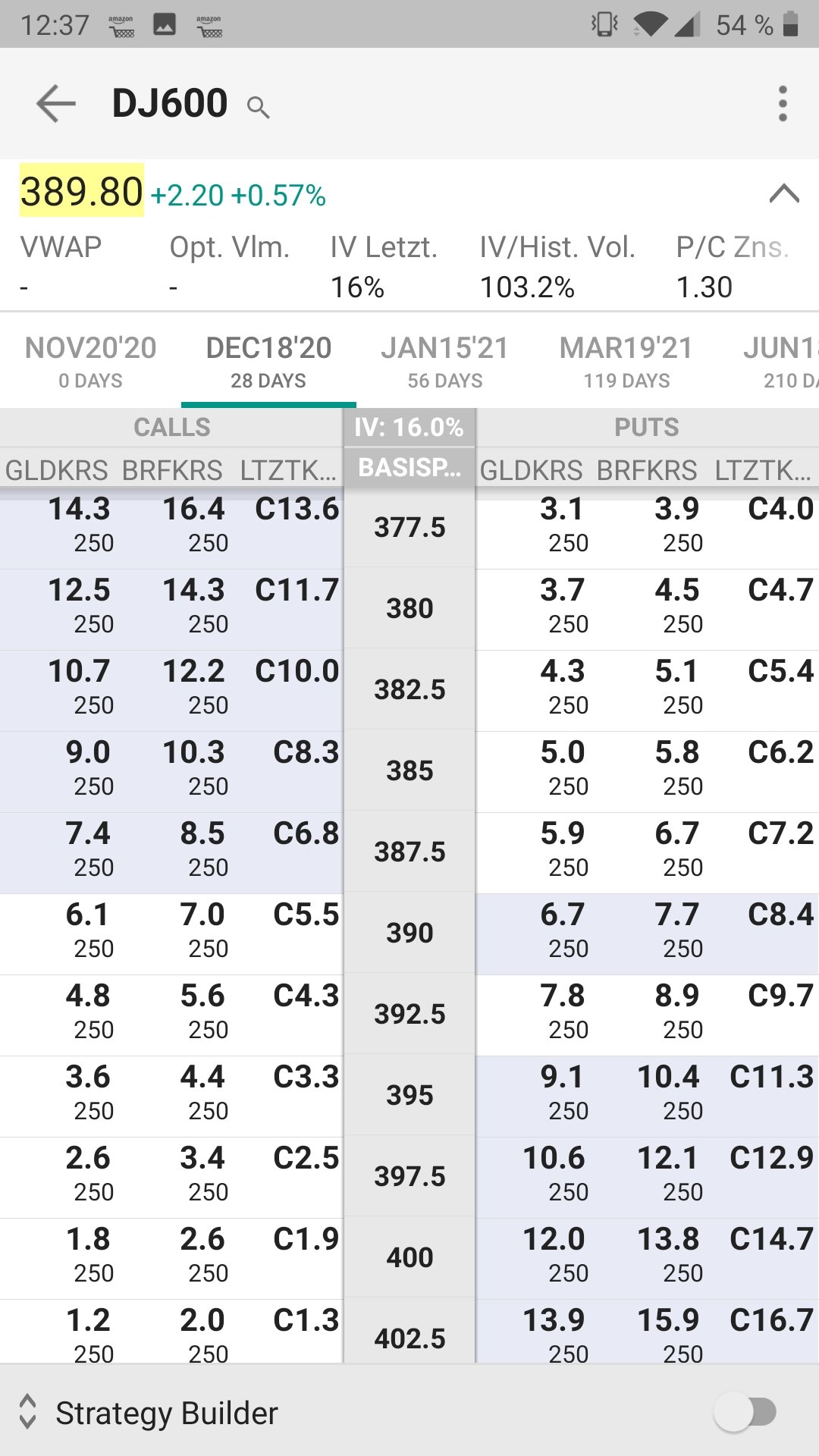Tap the IV: 16.0% BASISP column header
The image size is (819, 1456).
tap(409, 447)
